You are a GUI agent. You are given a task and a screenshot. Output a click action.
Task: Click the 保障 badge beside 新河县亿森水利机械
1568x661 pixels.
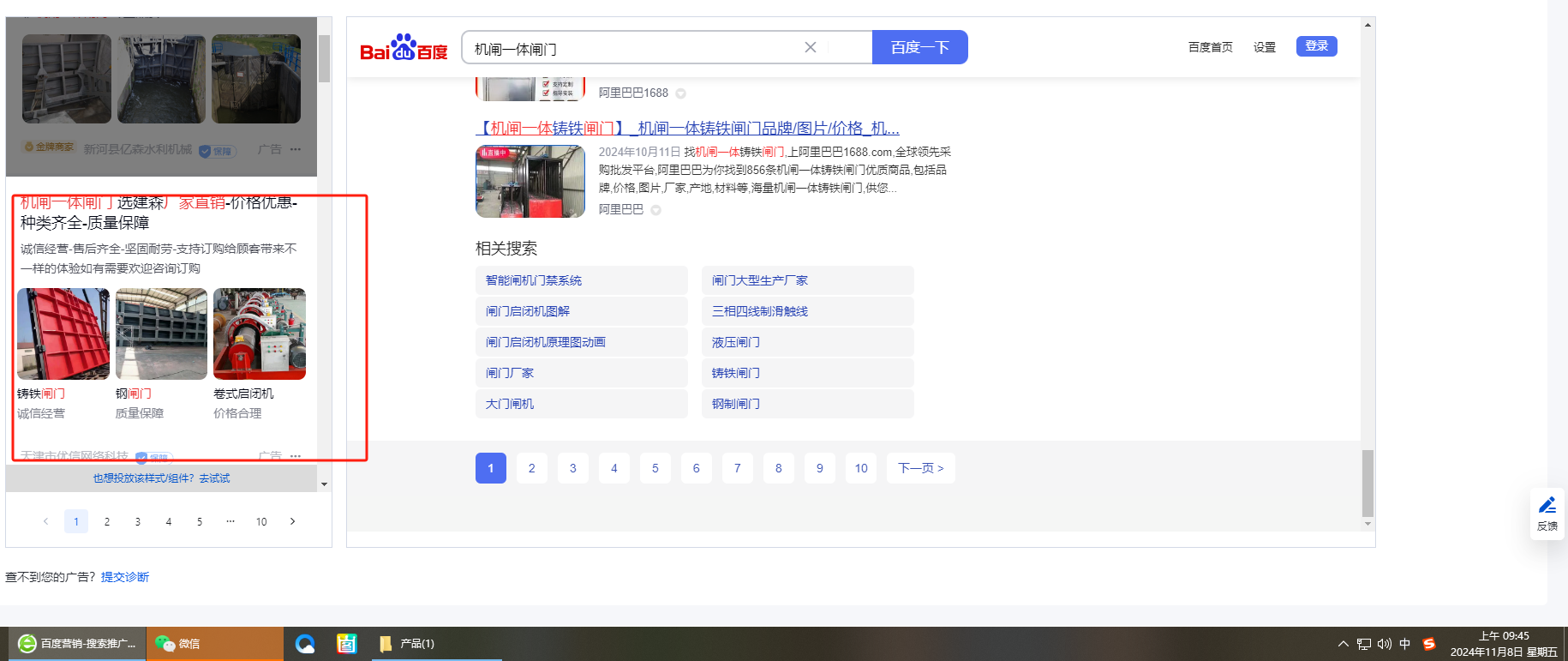(217, 151)
